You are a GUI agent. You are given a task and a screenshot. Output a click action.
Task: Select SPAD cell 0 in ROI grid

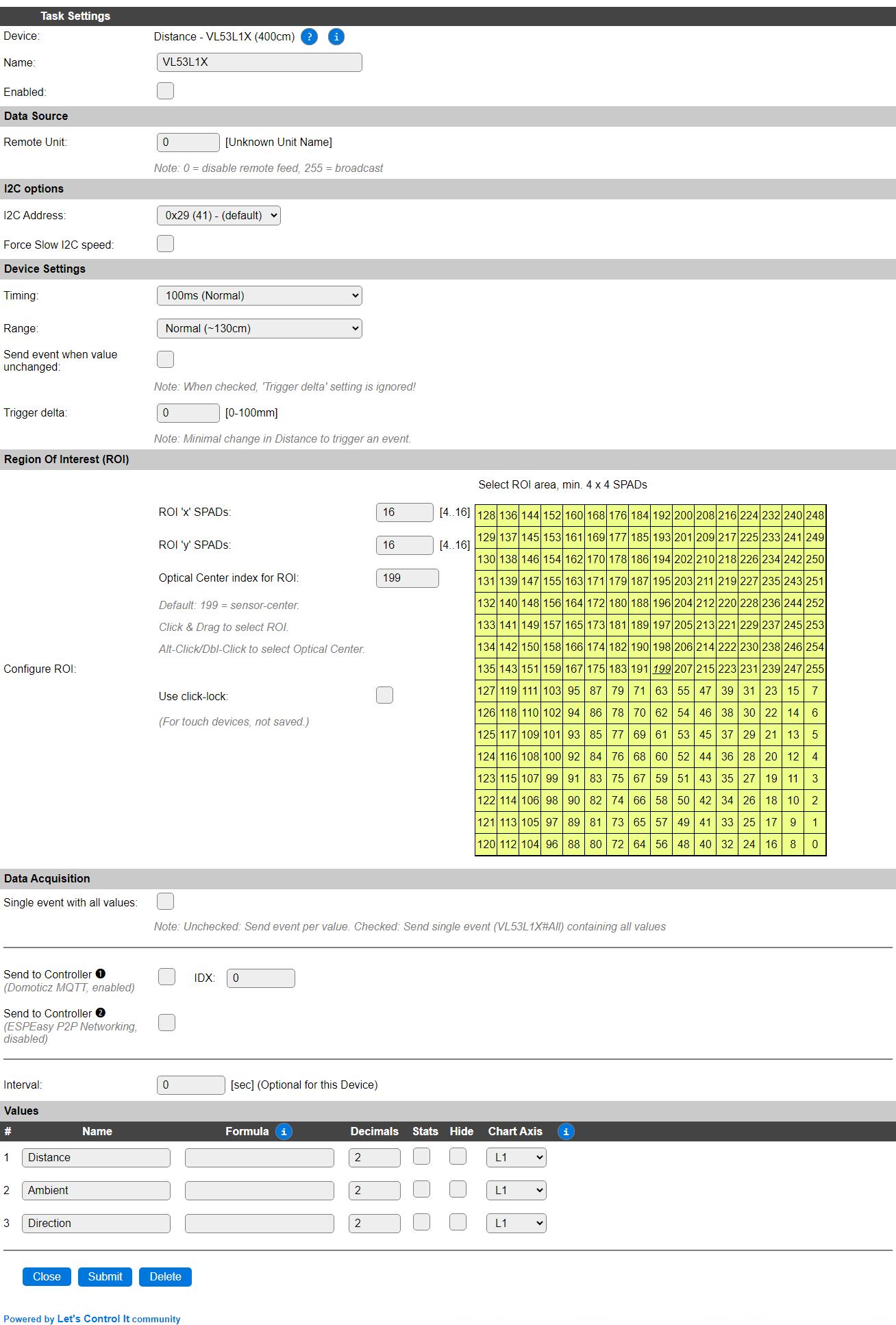[x=815, y=844]
